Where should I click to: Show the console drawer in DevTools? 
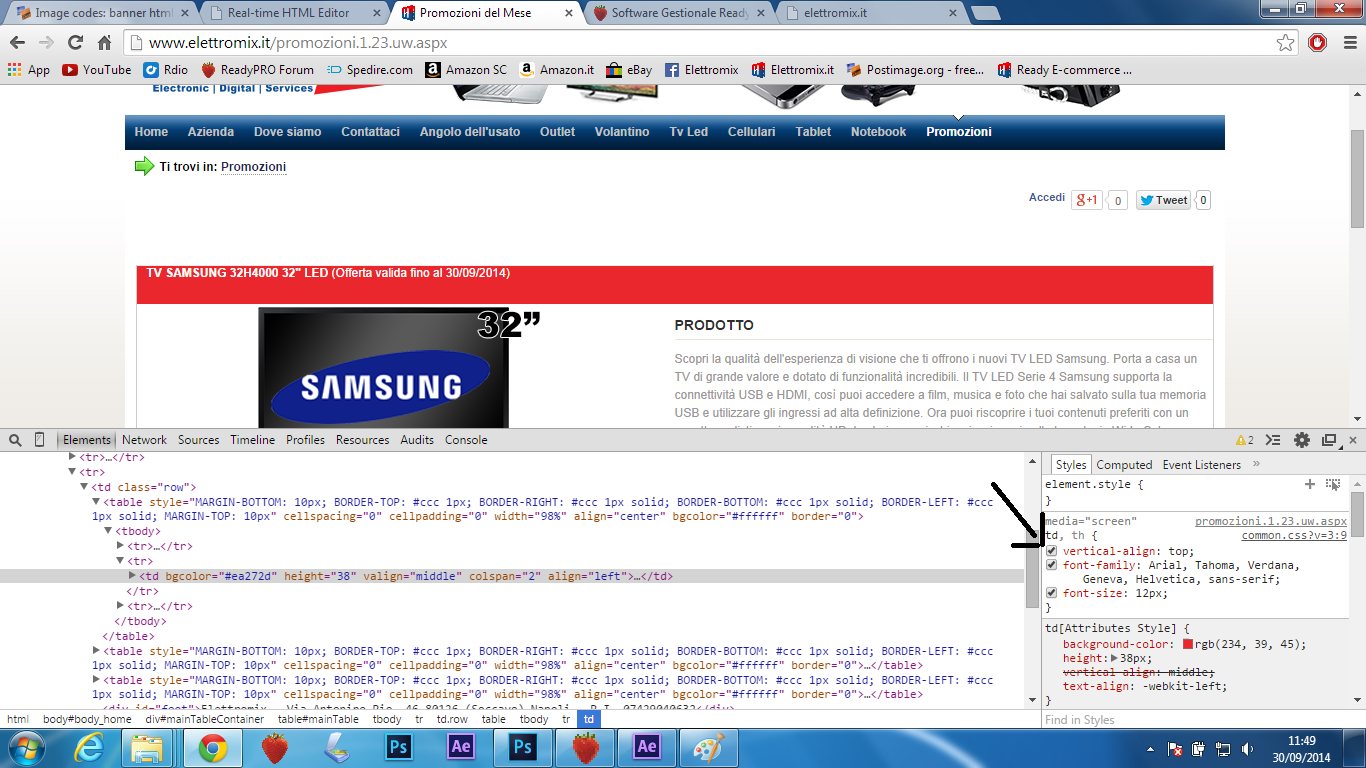[x=1273, y=440]
